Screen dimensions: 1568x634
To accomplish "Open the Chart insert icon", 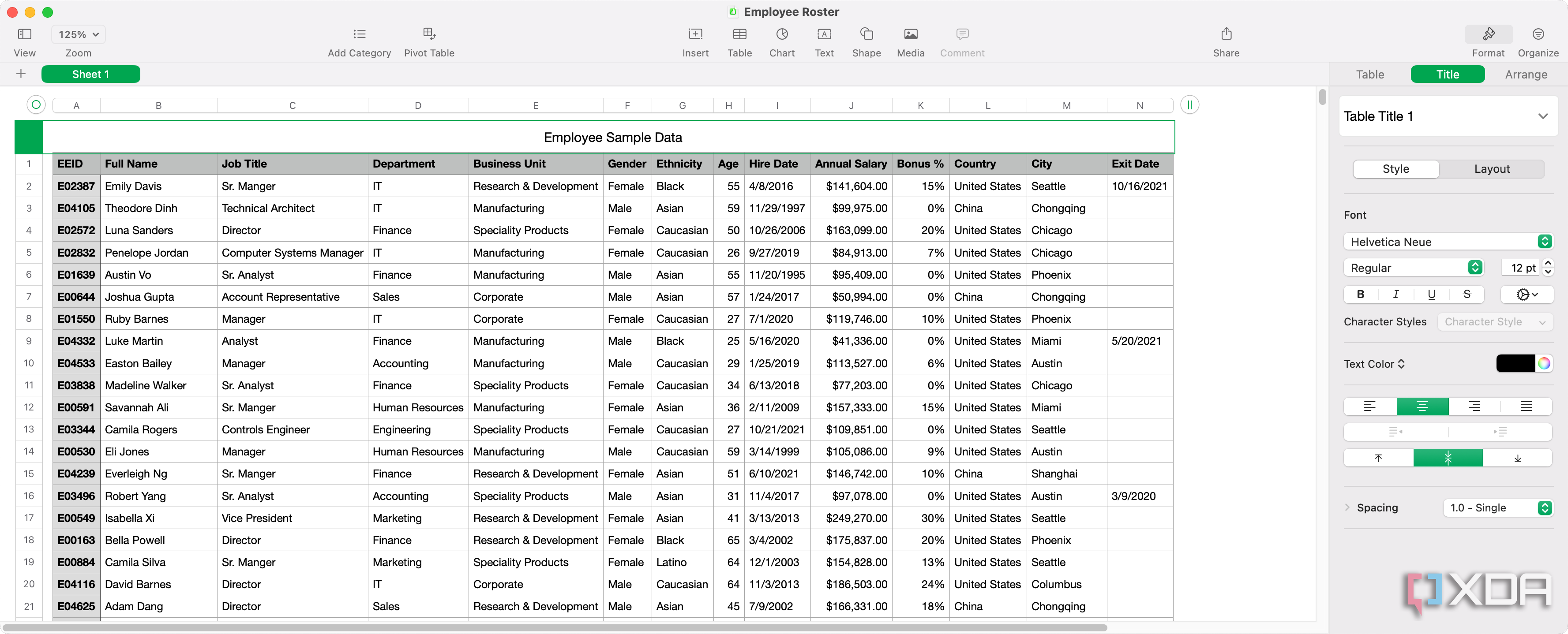I will coord(781,34).
